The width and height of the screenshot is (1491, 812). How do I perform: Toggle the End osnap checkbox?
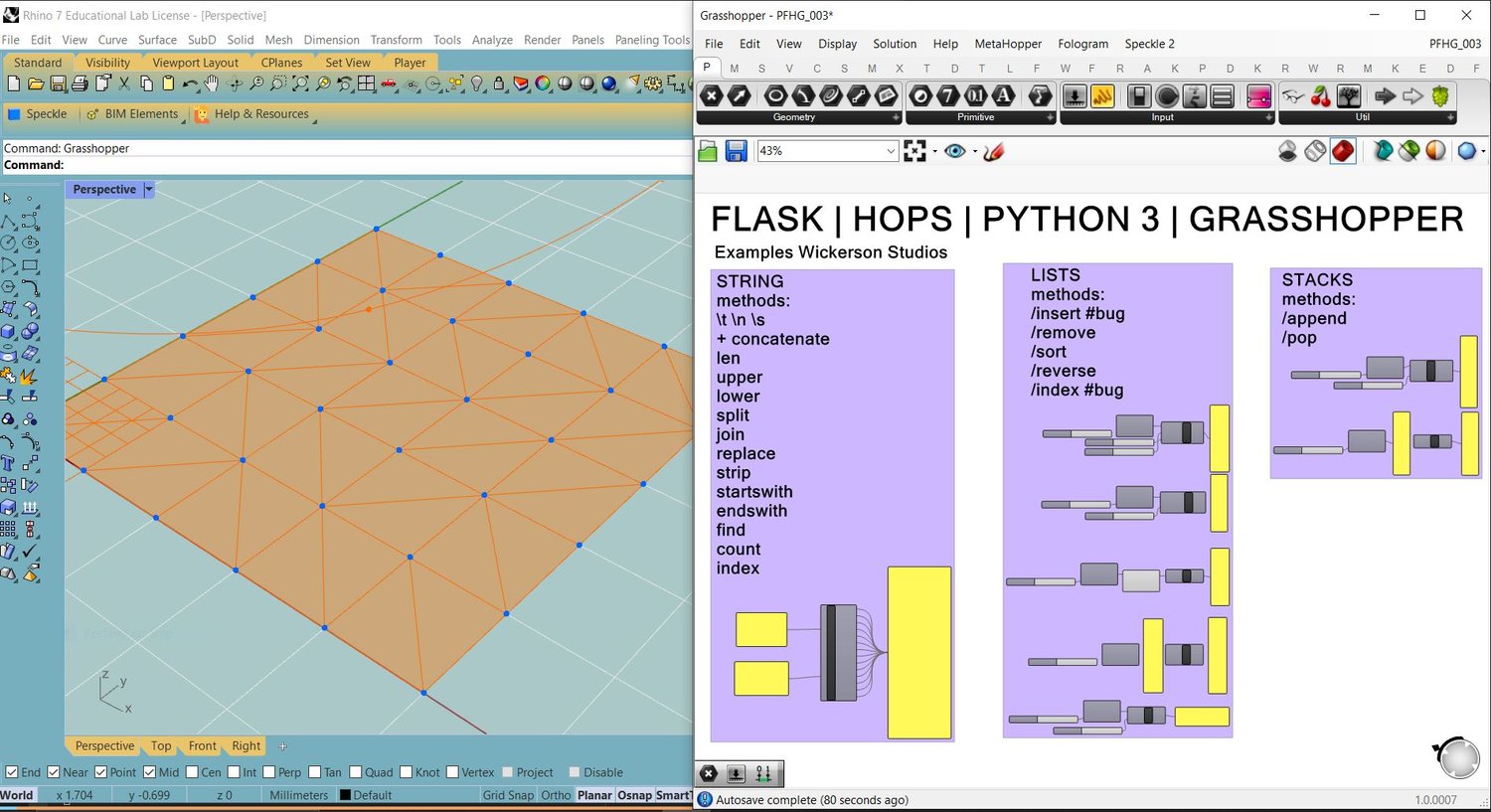12,772
